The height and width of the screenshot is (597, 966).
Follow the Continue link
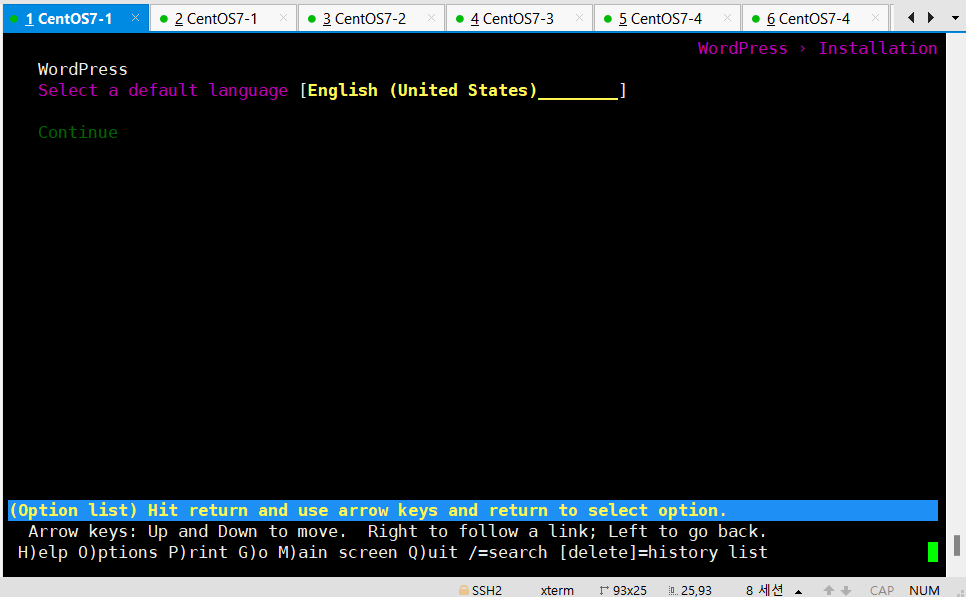tap(78, 132)
